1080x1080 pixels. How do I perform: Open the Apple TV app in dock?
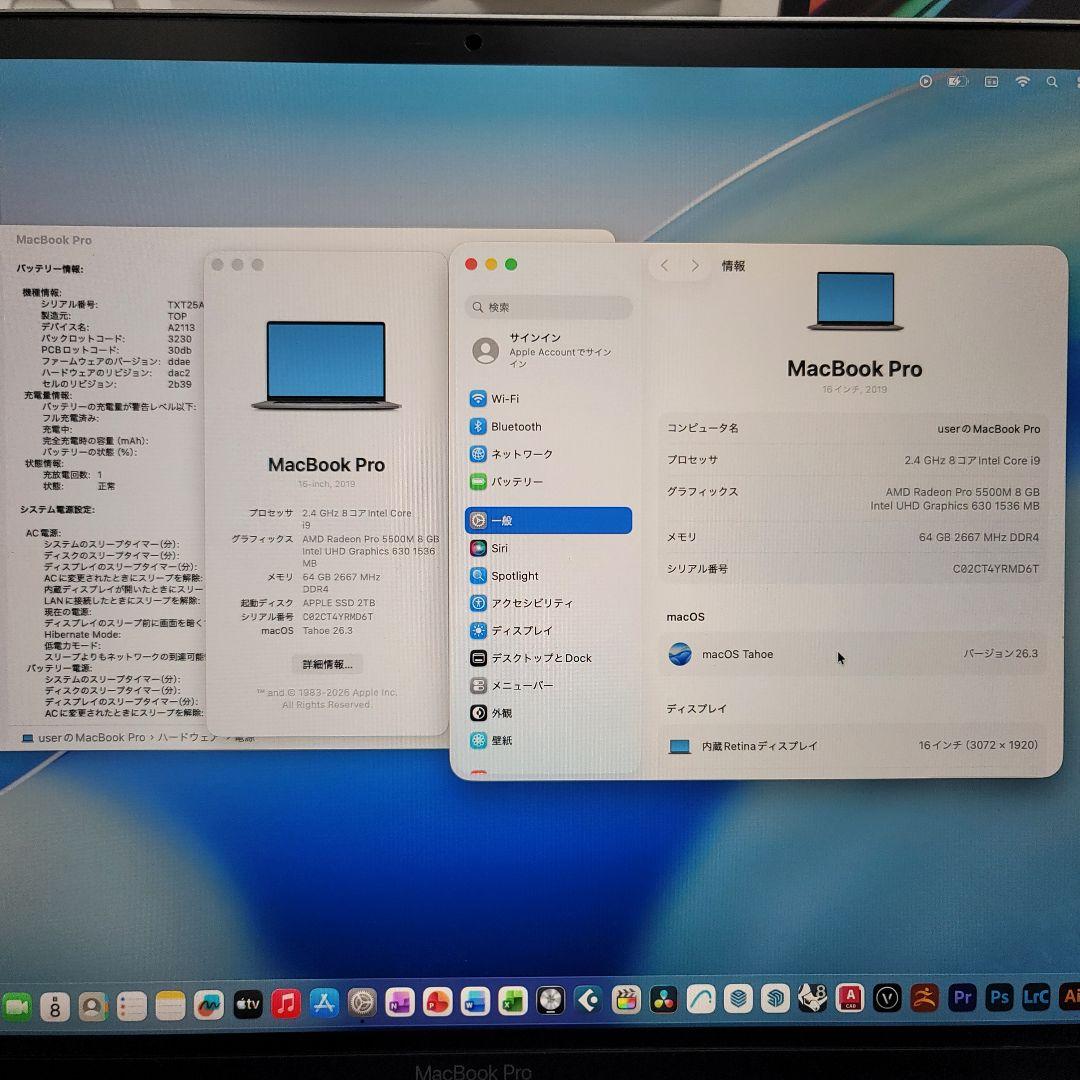247,1005
